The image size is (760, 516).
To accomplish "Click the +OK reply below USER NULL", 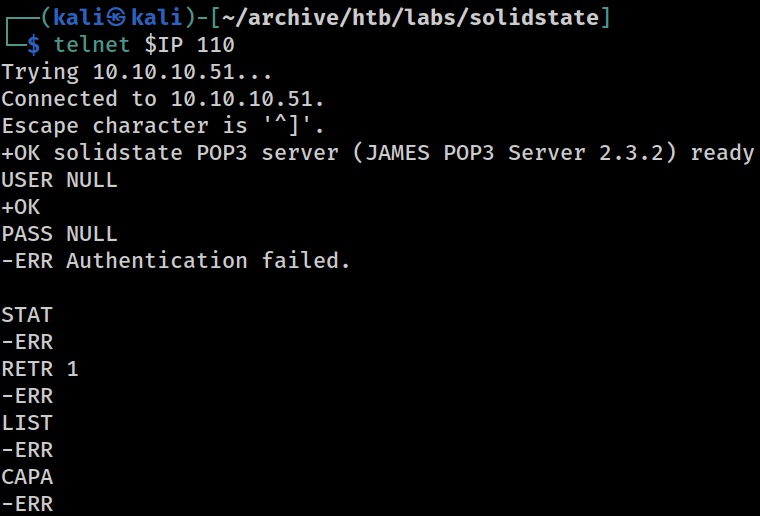I will (21, 207).
